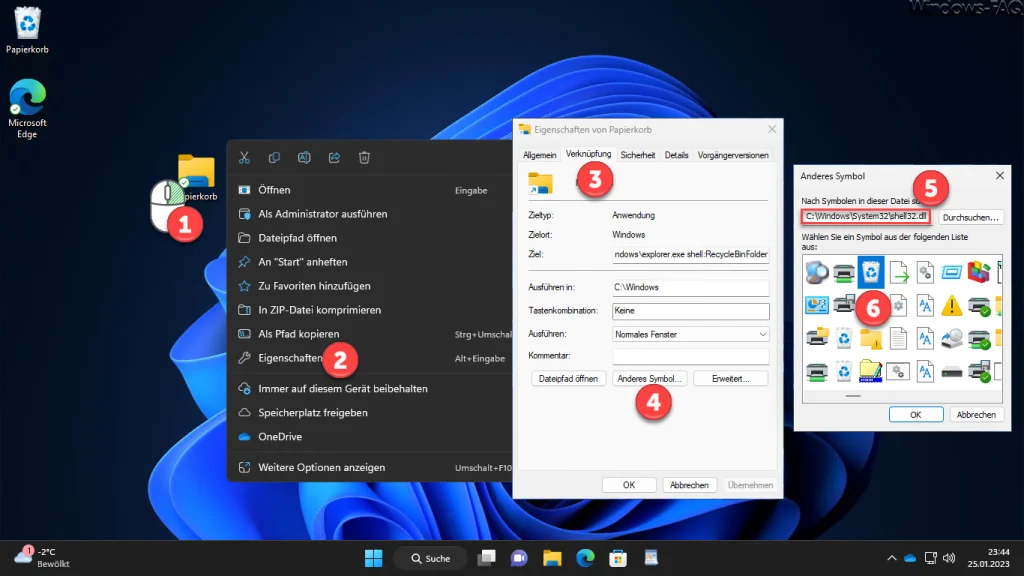1024x576 pixels.
Task: Click the Rename icon in context menu
Action: (x=304, y=157)
